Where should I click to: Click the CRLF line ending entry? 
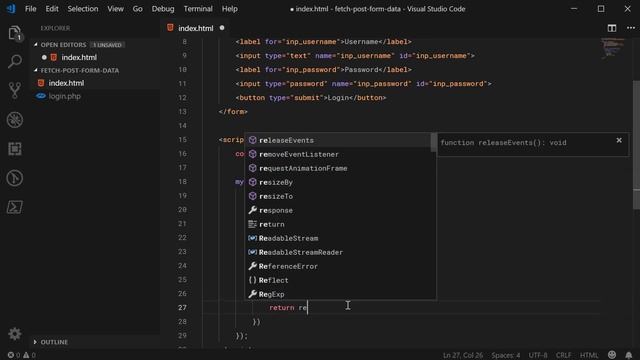click(x=563, y=355)
